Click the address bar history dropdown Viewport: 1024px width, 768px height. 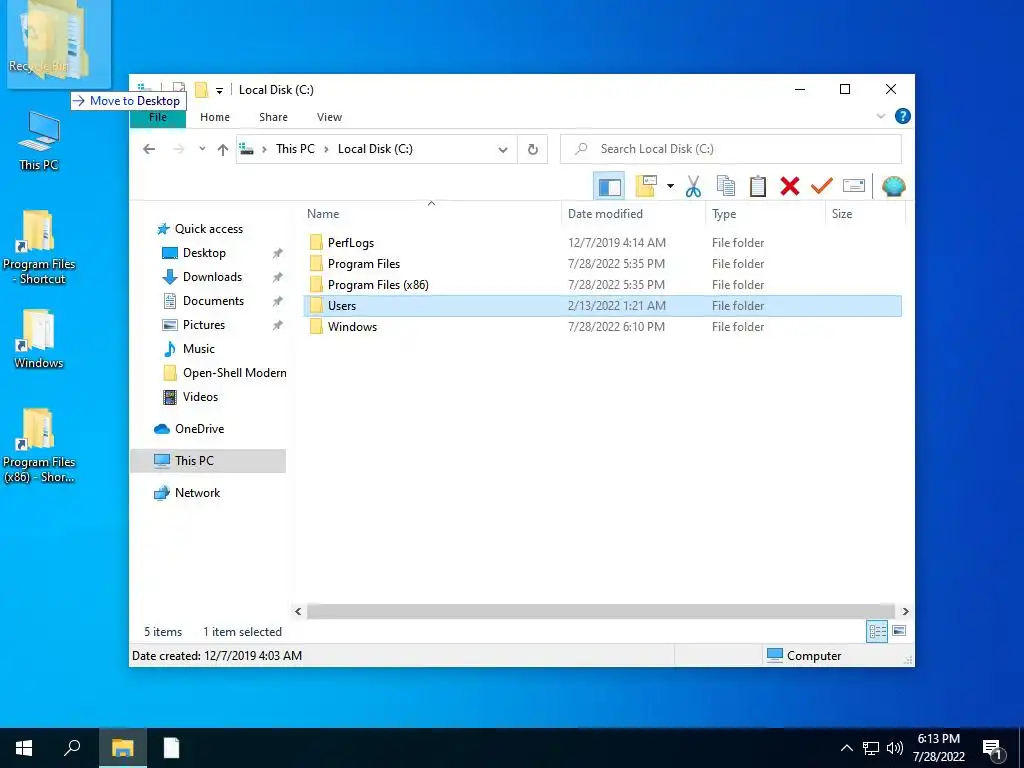[x=503, y=150]
